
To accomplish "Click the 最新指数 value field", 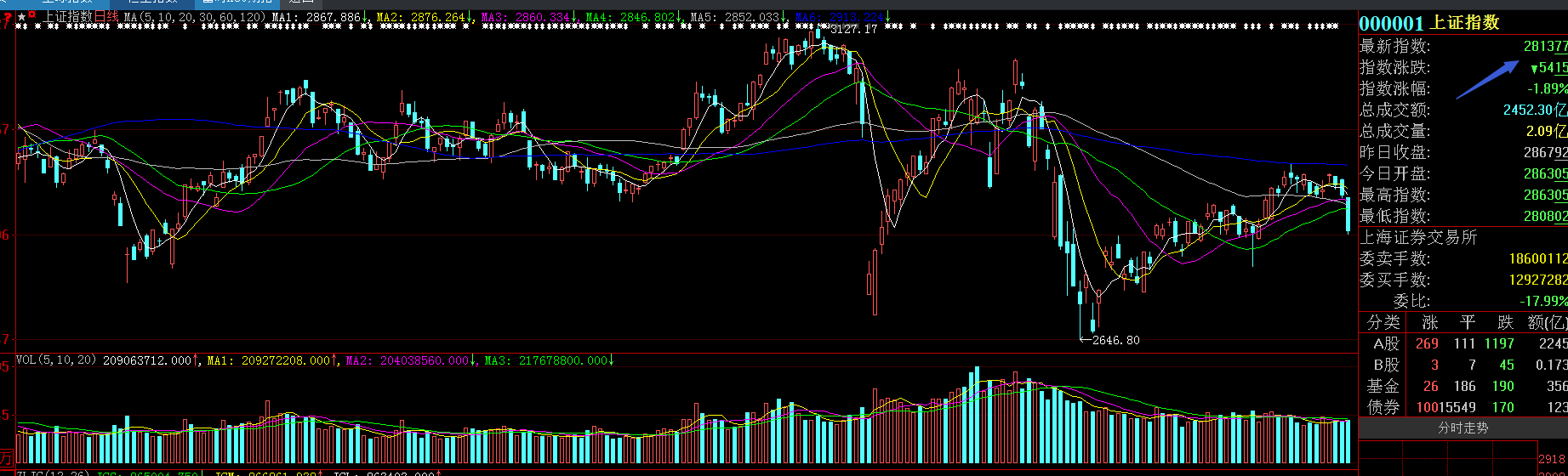I will (1544, 47).
